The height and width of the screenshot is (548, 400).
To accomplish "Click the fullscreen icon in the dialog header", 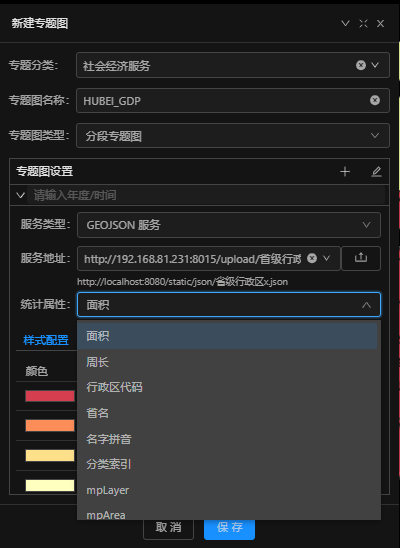I will 363,23.
